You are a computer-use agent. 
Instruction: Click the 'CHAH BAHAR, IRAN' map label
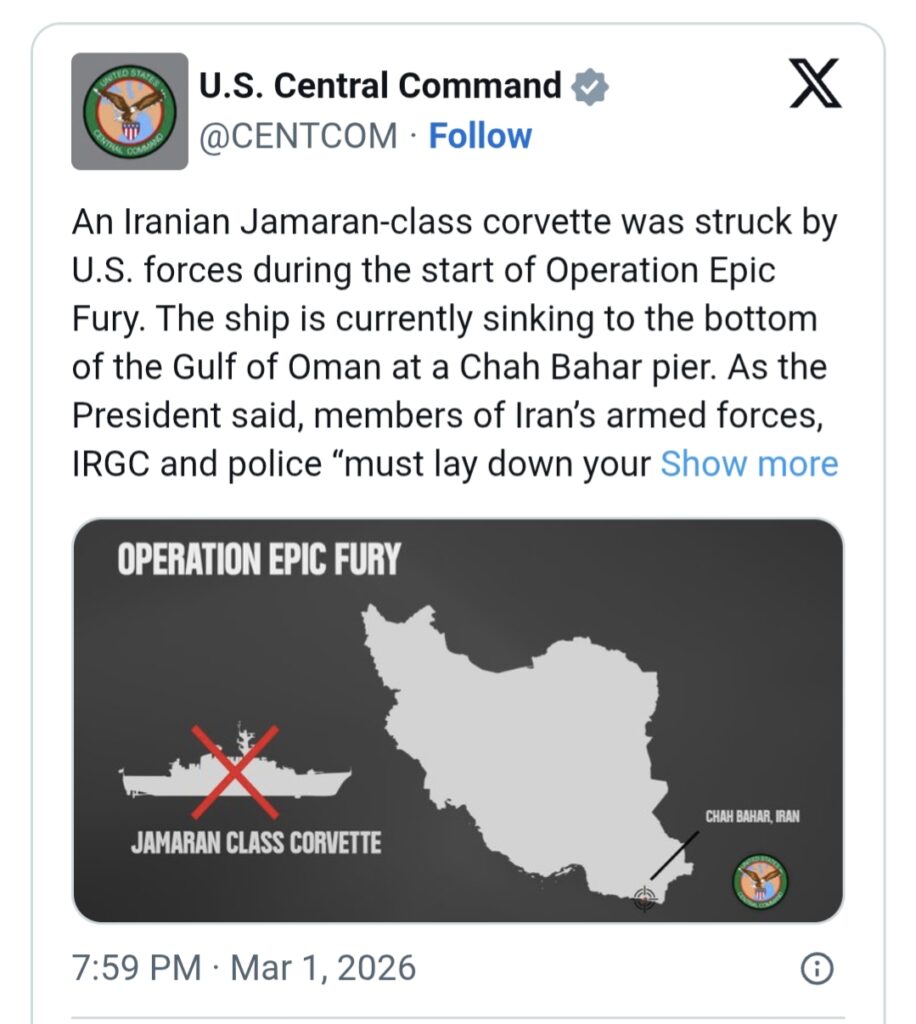[x=752, y=816]
